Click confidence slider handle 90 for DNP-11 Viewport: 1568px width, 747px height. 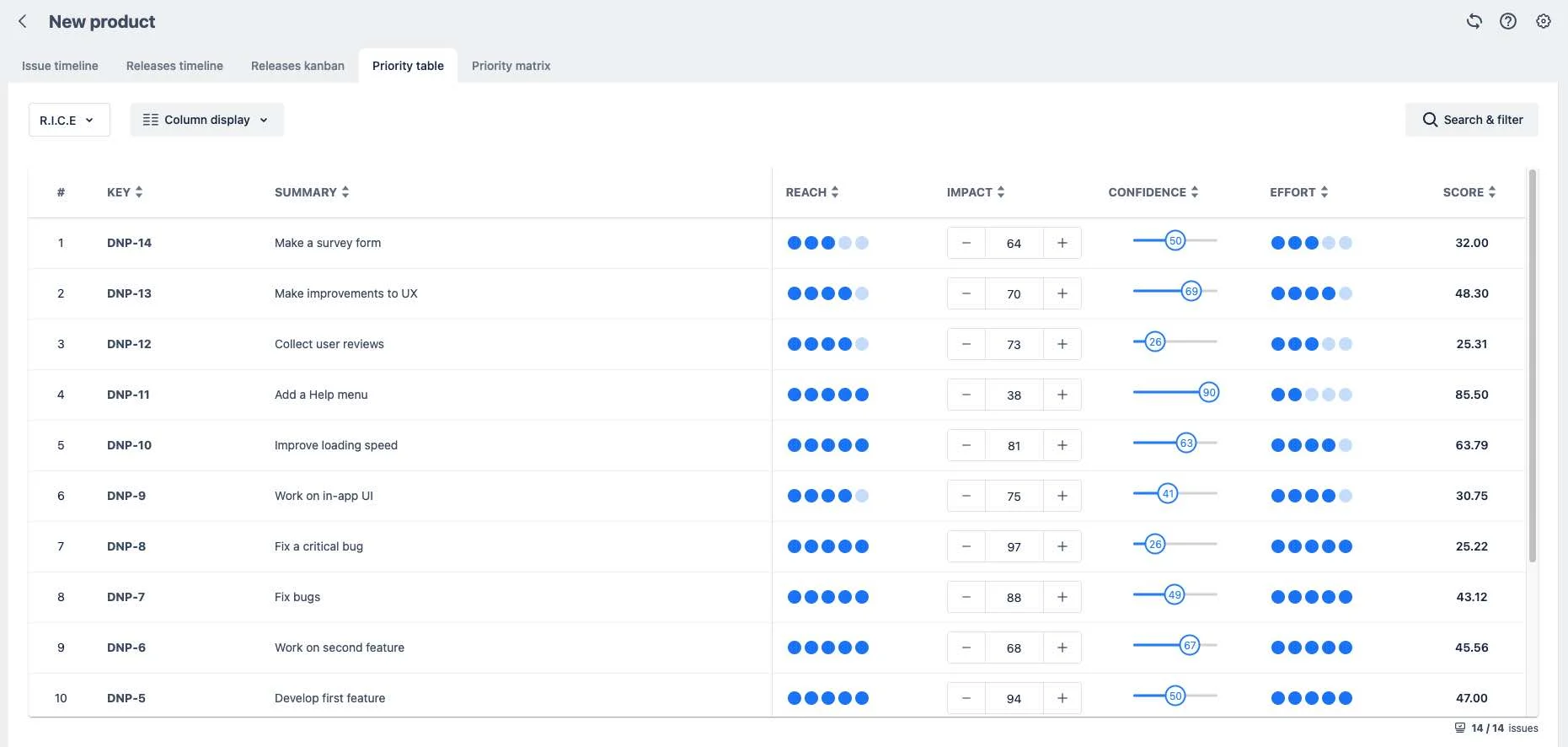pyautogui.click(x=1209, y=392)
